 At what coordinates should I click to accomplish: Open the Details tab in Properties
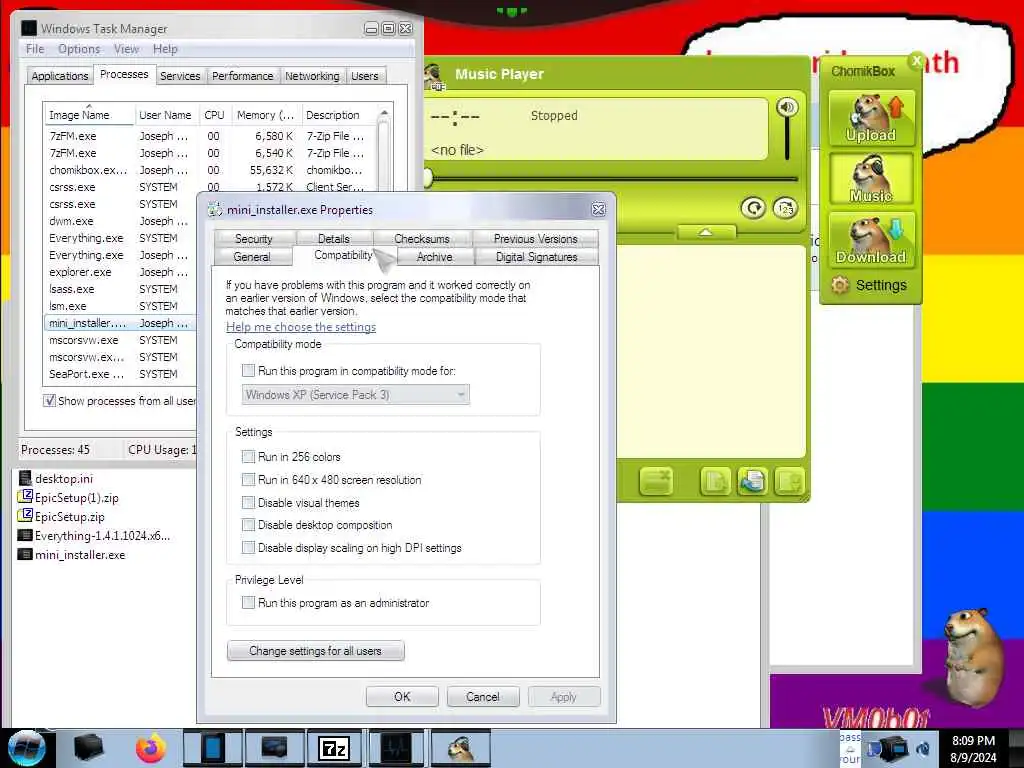[334, 239]
